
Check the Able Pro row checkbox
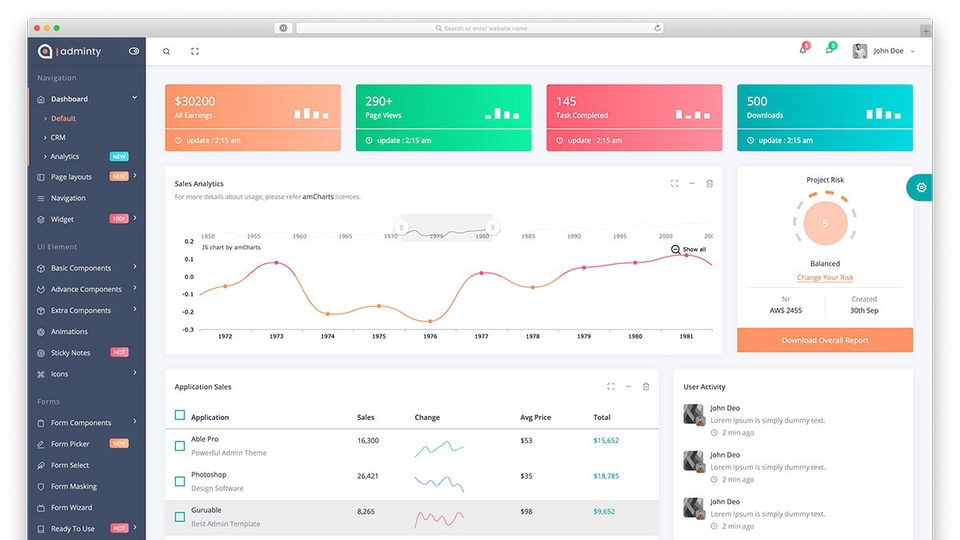tap(179, 446)
